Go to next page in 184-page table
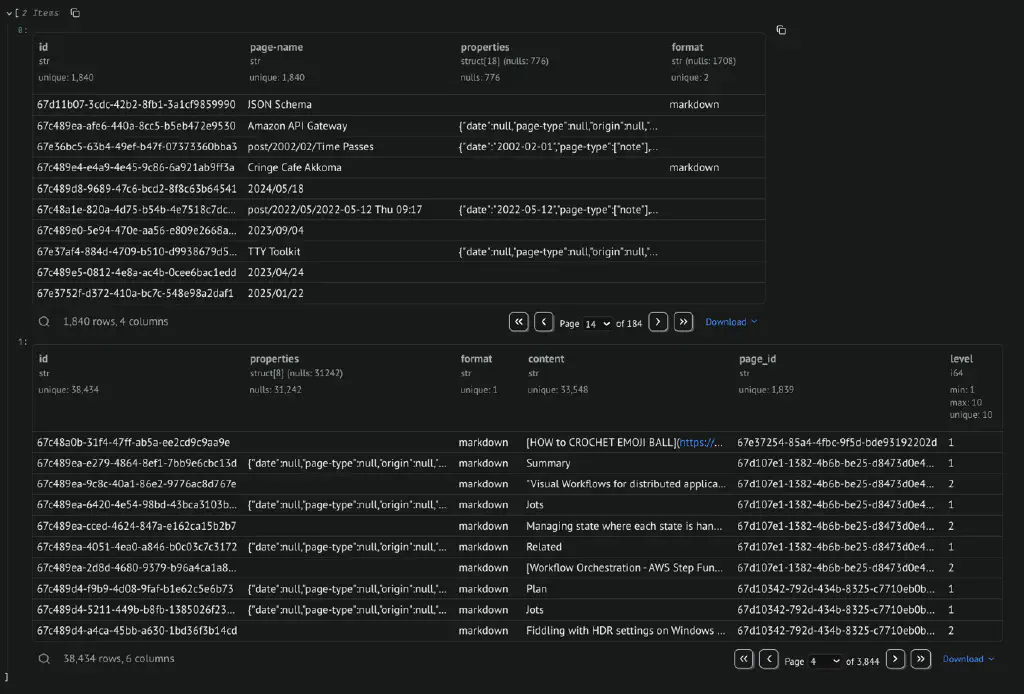1024x694 pixels. tap(658, 322)
